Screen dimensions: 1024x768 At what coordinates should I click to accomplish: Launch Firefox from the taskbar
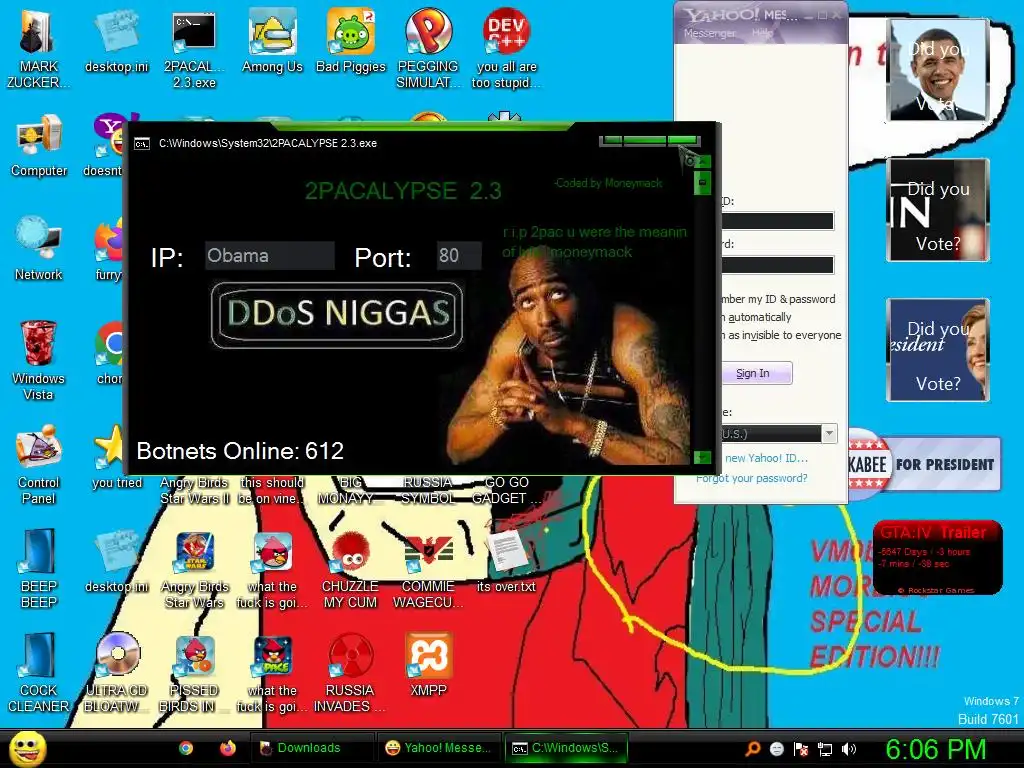[x=227, y=748]
